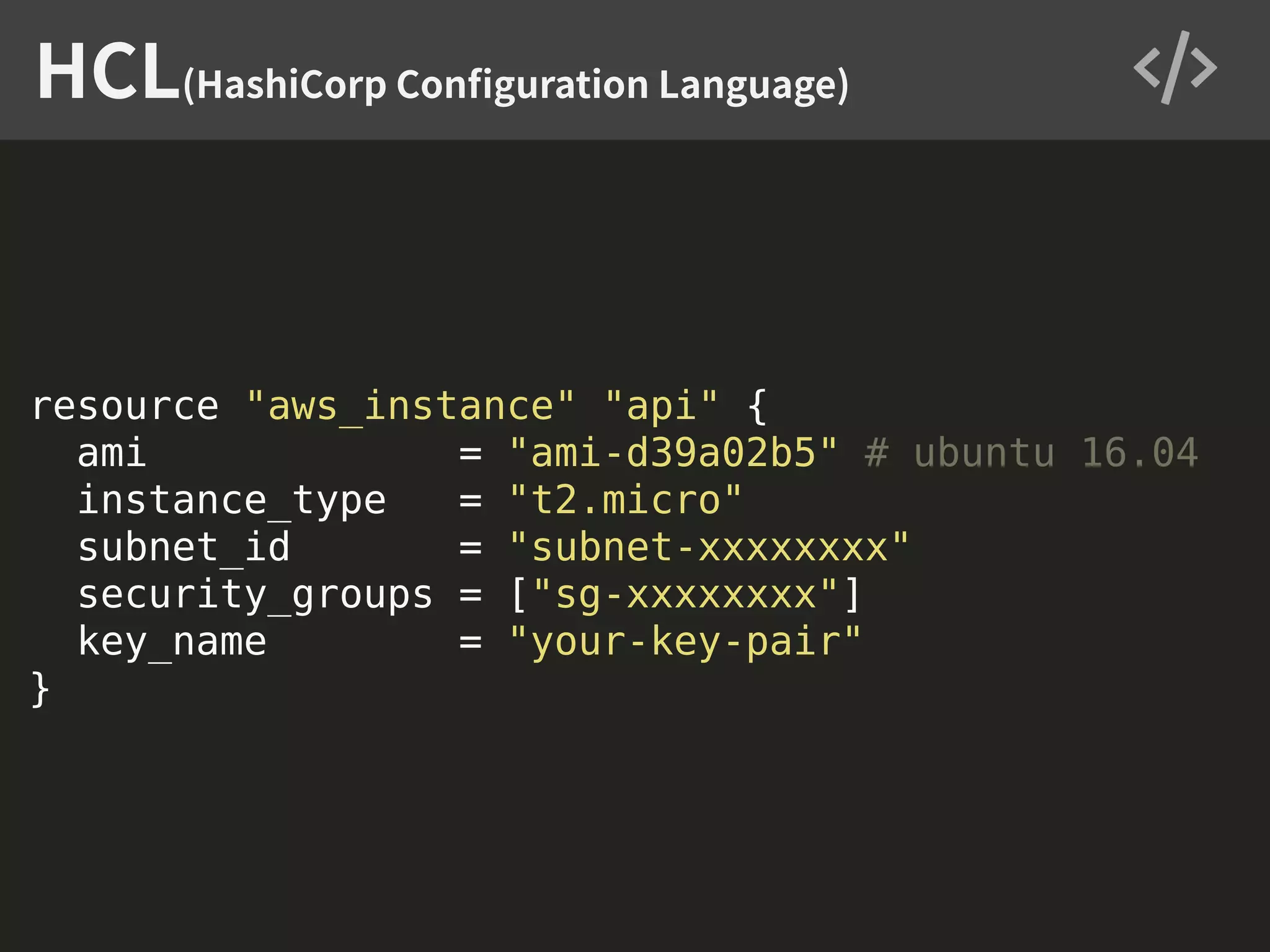Screen dimensions: 1270x952
Task: Click the "key_name" attribute name
Action: coord(172,642)
